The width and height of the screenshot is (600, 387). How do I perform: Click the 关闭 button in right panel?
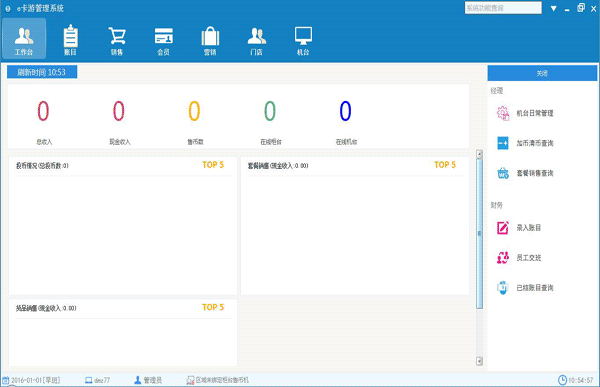[x=542, y=73]
